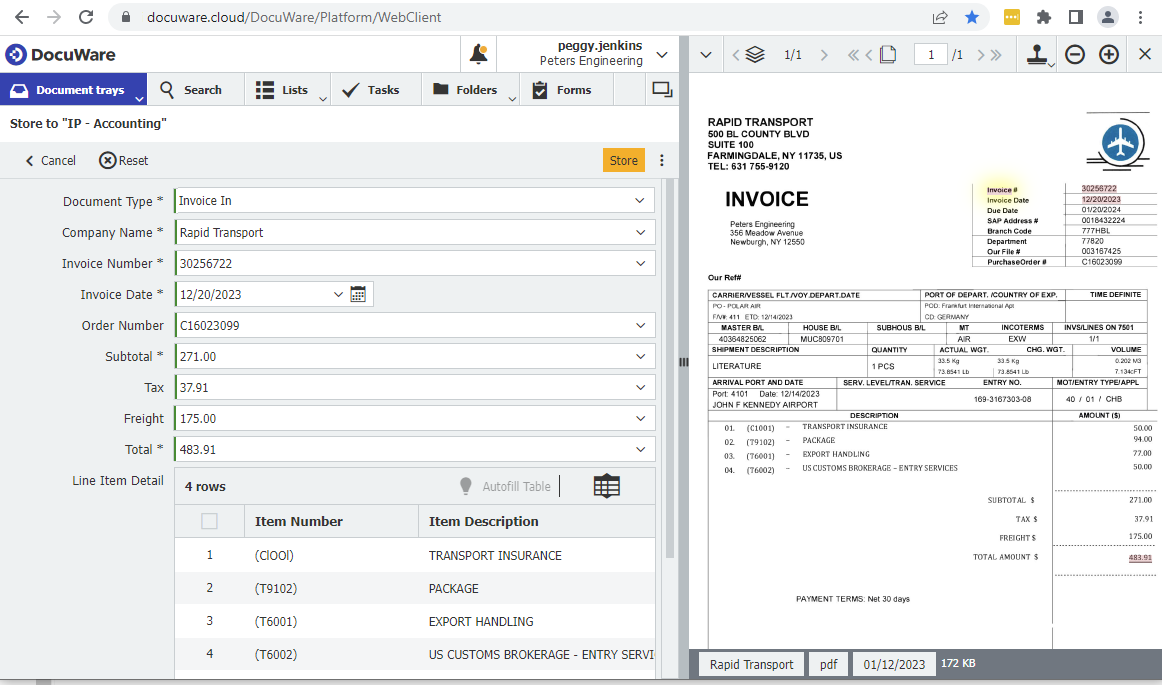Image resolution: width=1162 pixels, height=685 pixels.
Task: Reload the browser page
Action: (86, 16)
